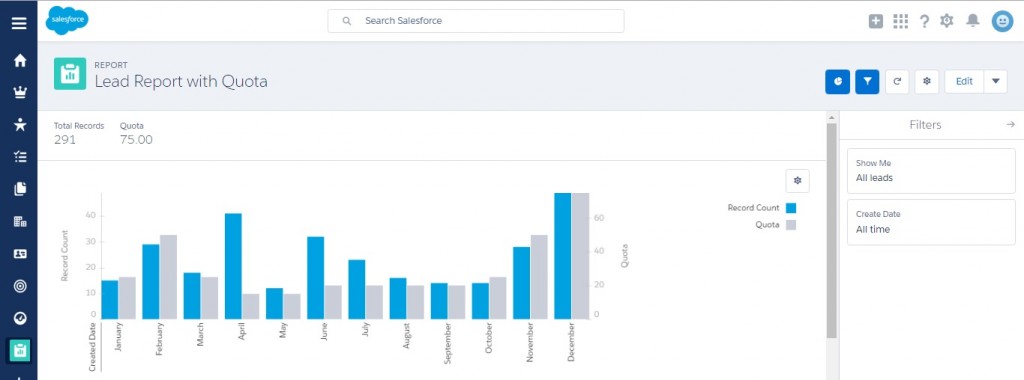Open the Contacts card sidebar icon
Screen dimensions: 1024x380
coord(20,253)
